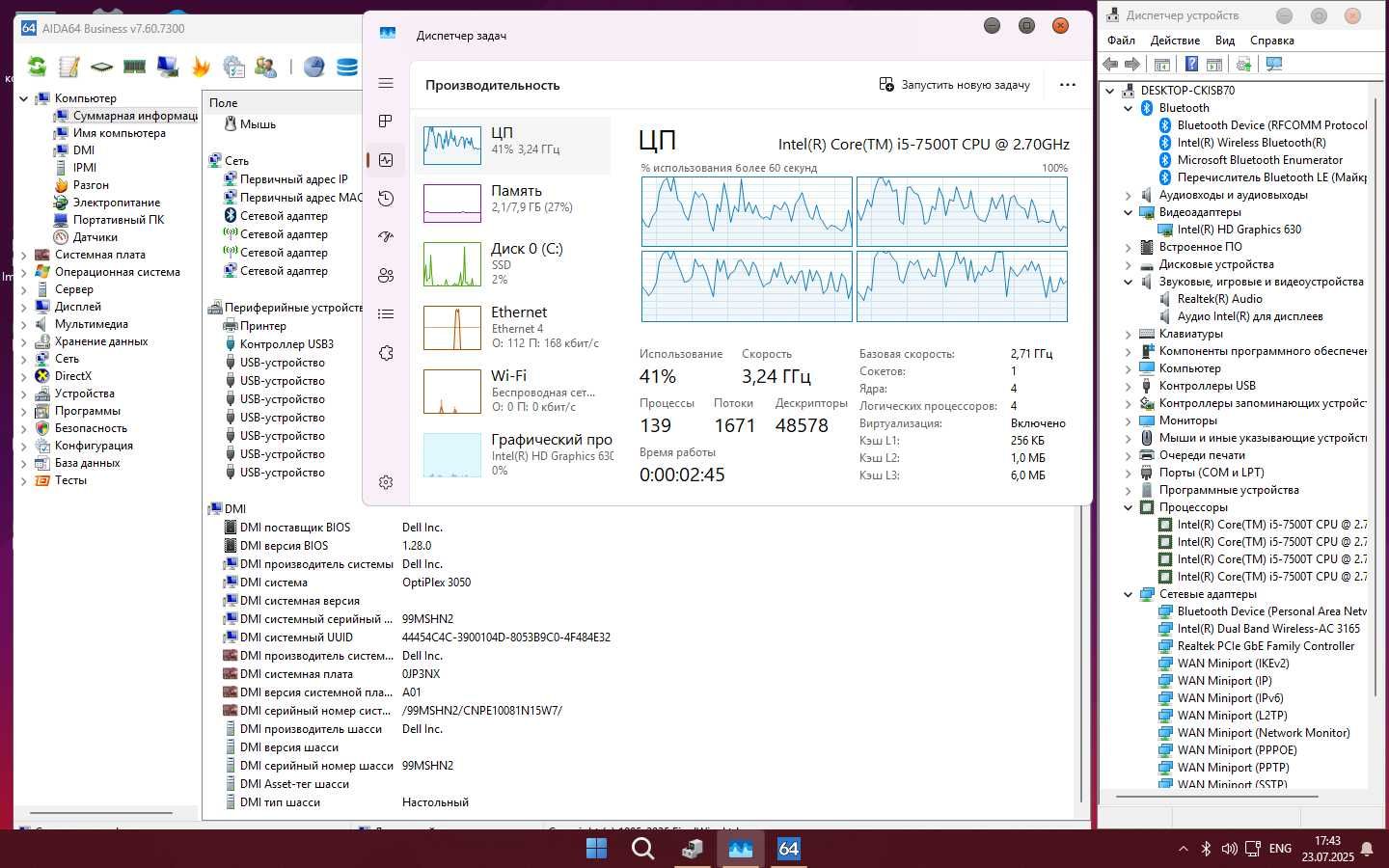Screen dimensions: 1389x868
Task: Open the Users icon in Task Manager sidebar
Action: [386, 276]
